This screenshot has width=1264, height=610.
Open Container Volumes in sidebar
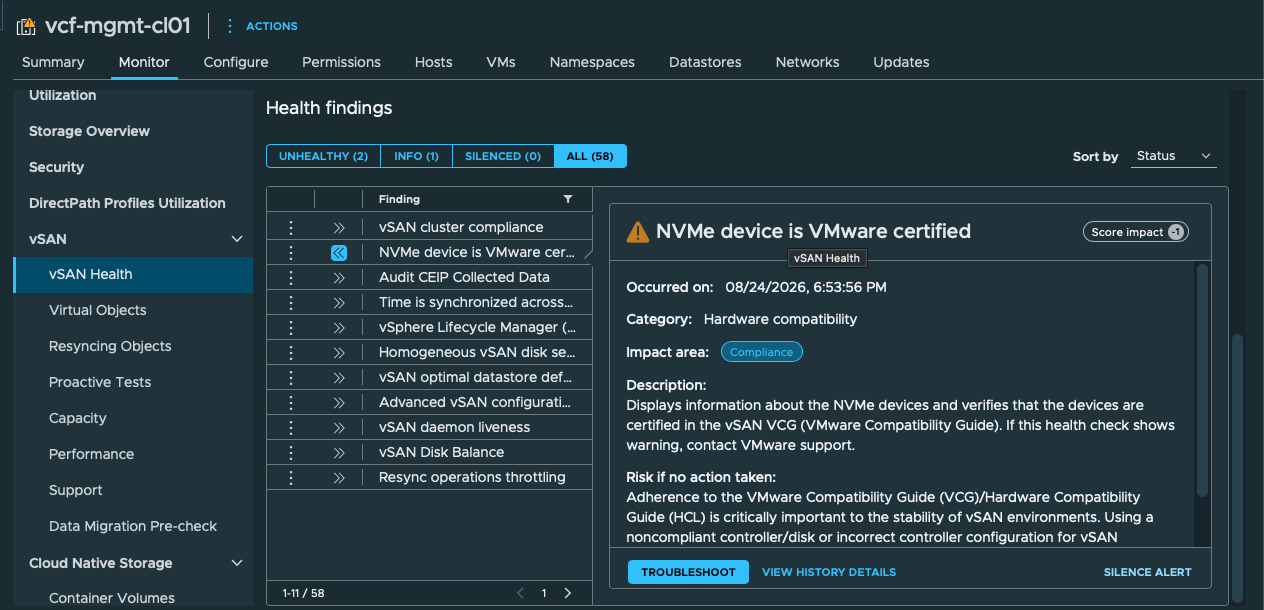(112, 598)
